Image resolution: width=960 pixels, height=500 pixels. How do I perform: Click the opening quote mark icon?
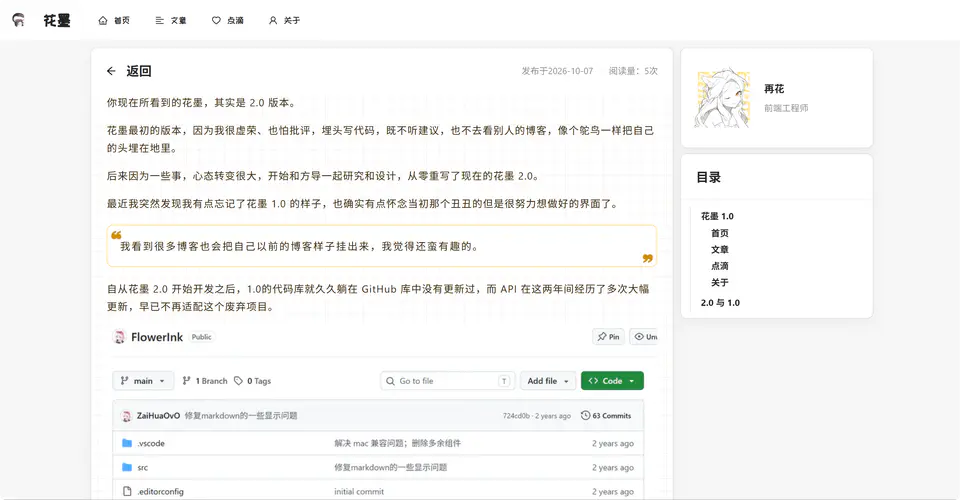[x=116, y=235]
